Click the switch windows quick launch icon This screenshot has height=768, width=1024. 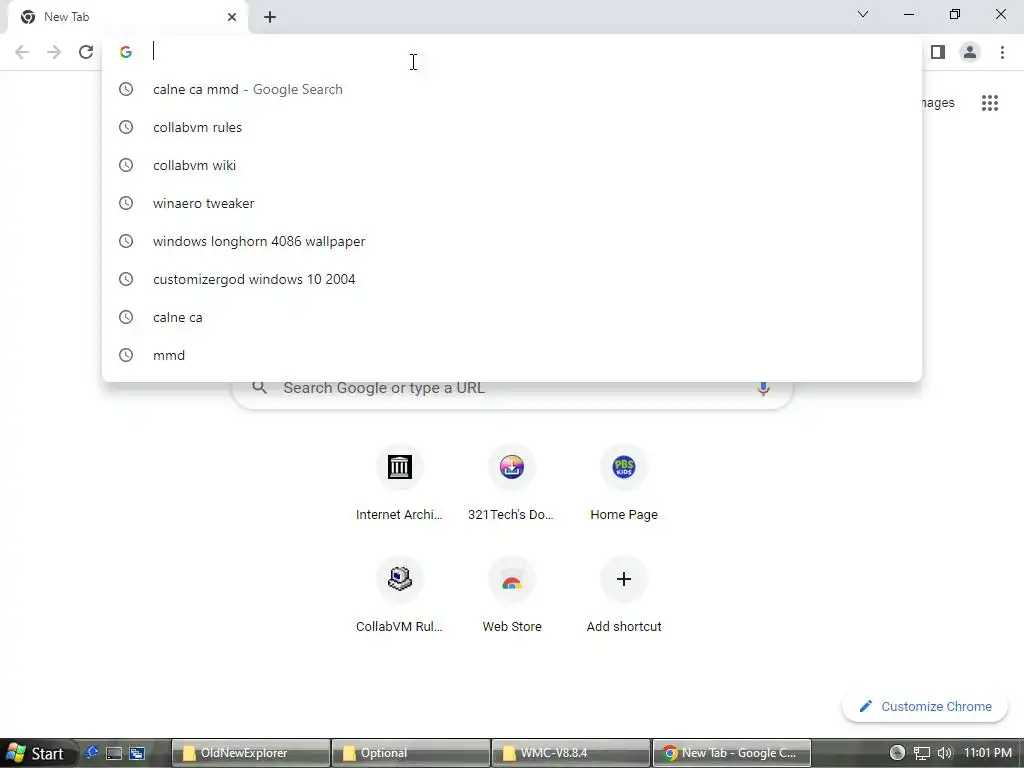pyautogui.click(x=137, y=754)
